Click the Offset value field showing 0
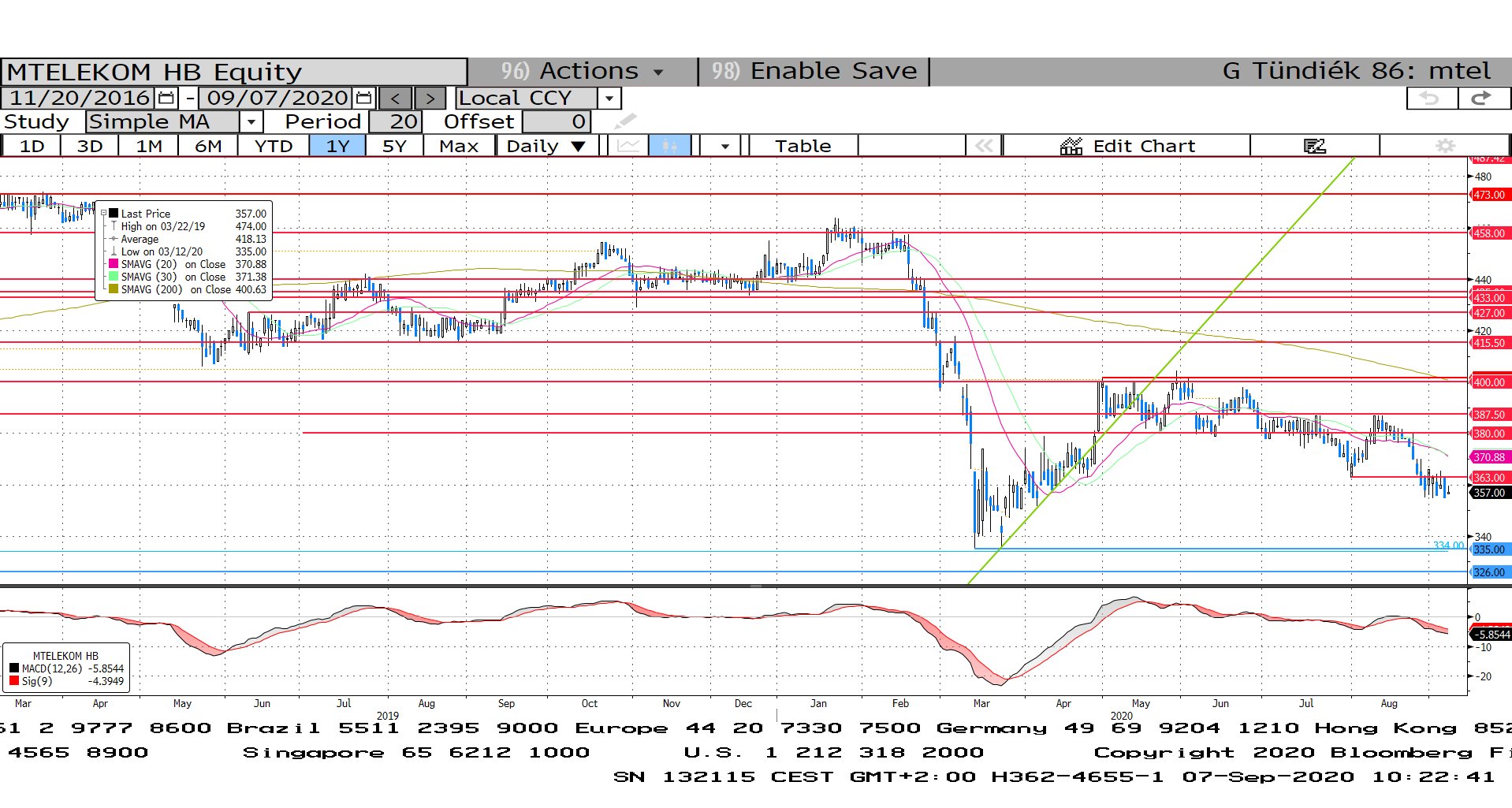The image size is (1512, 808). point(557,122)
